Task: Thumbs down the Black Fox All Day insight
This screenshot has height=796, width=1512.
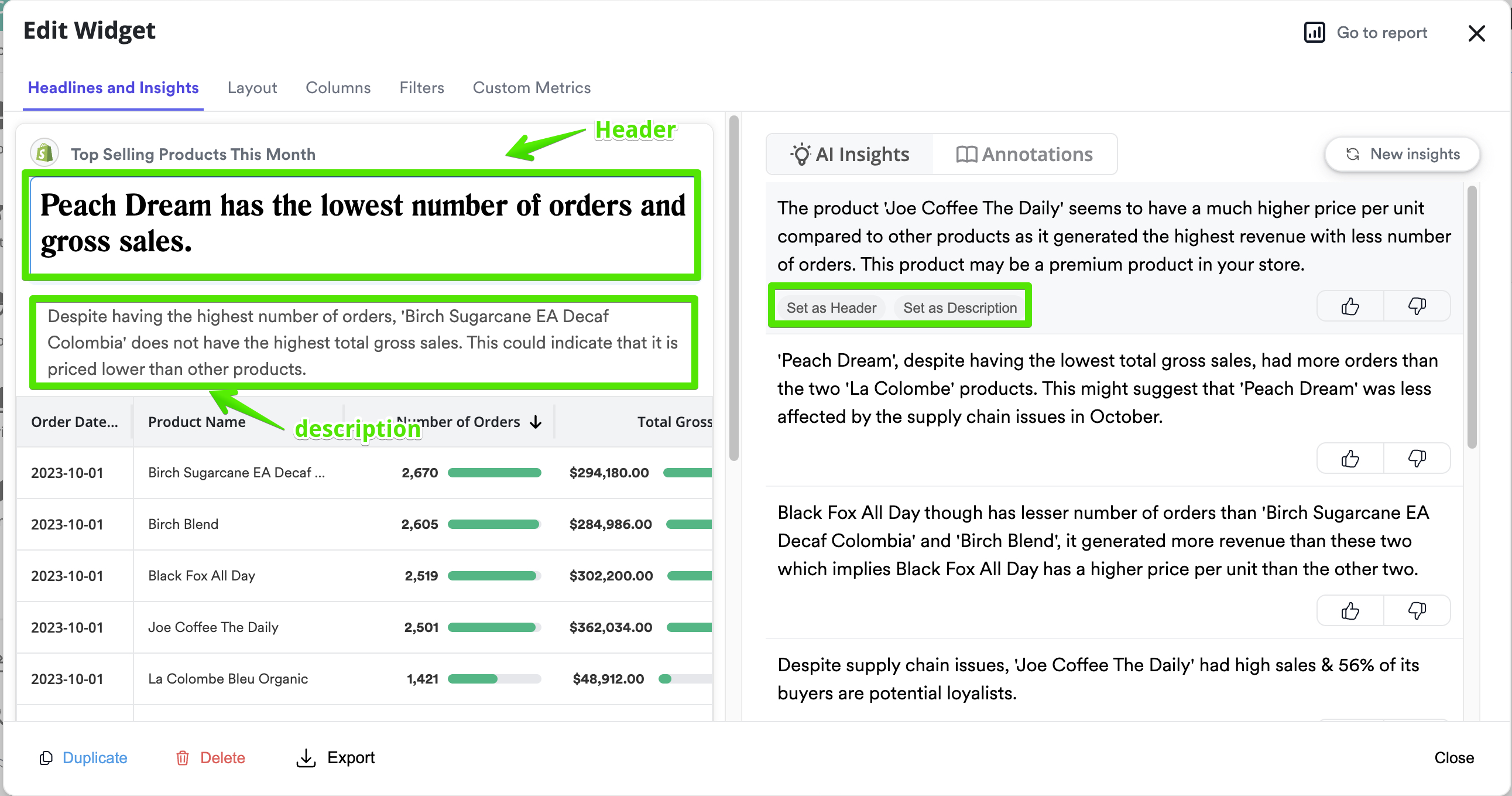Action: 1417,611
